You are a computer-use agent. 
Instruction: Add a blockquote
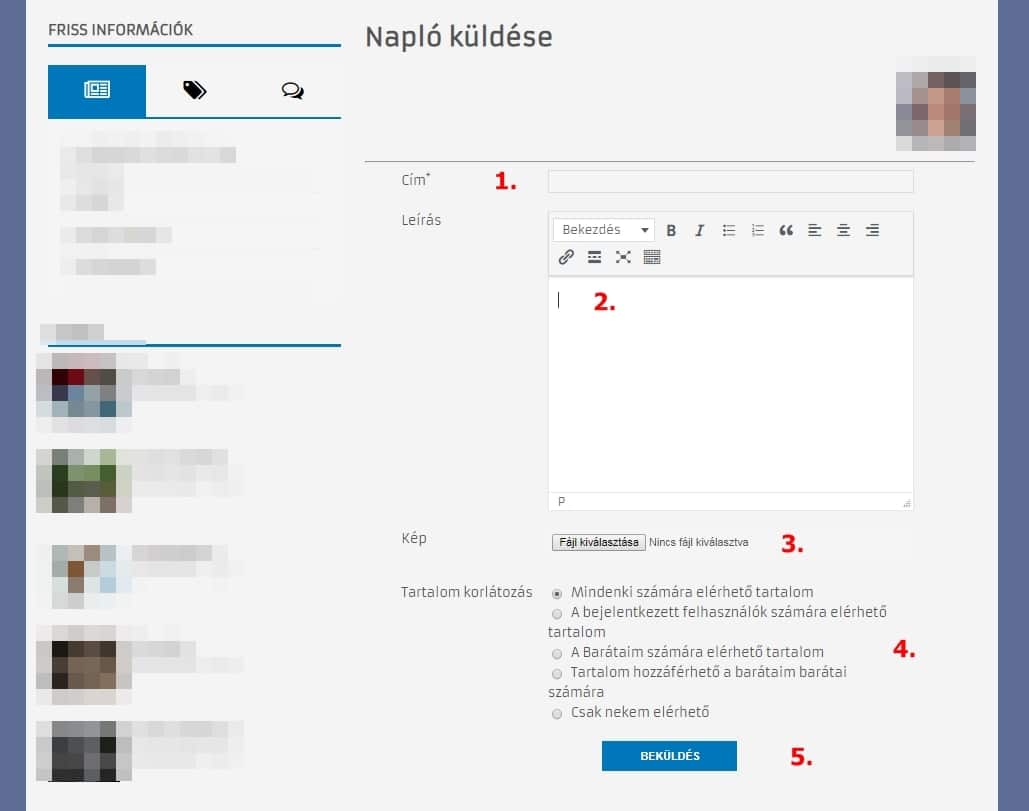pyautogui.click(x=786, y=230)
